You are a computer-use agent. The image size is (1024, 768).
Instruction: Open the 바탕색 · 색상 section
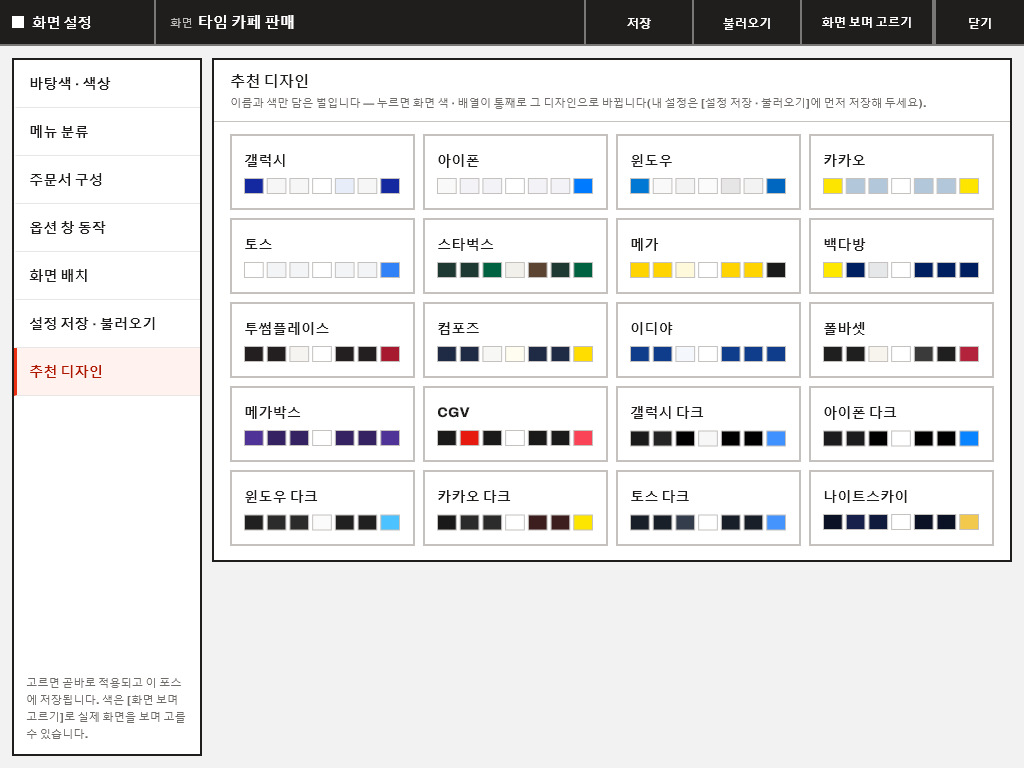[107, 84]
